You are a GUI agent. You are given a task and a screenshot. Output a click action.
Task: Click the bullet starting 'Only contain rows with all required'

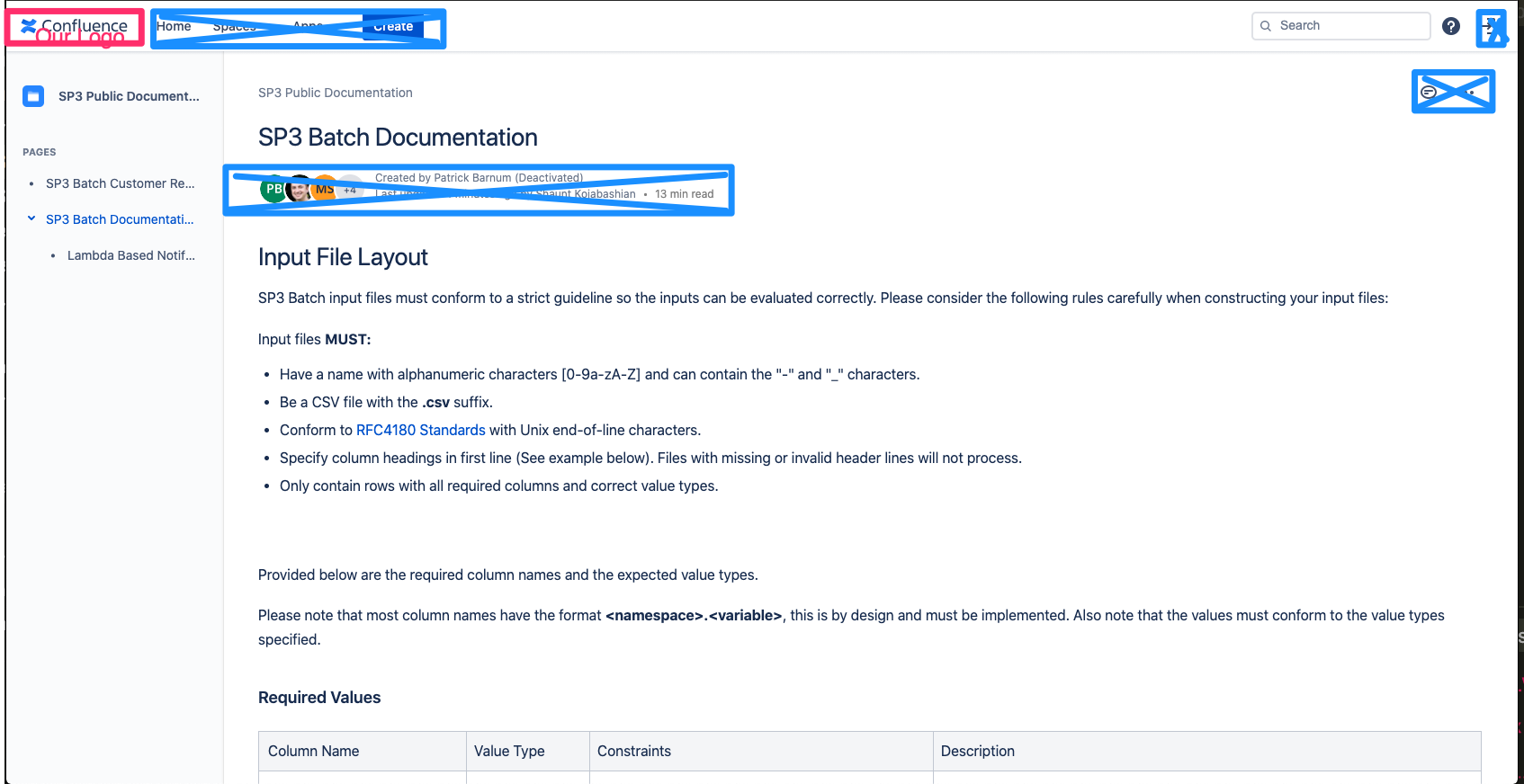(499, 486)
